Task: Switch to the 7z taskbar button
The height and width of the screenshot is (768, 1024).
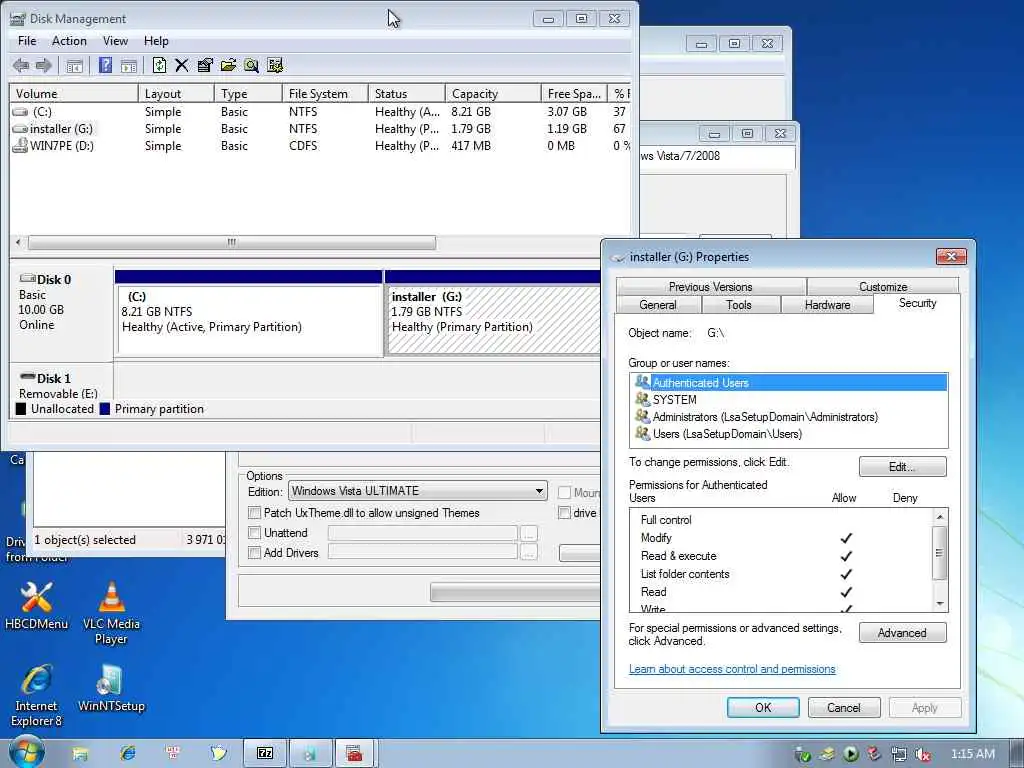Action: coord(265,754)
